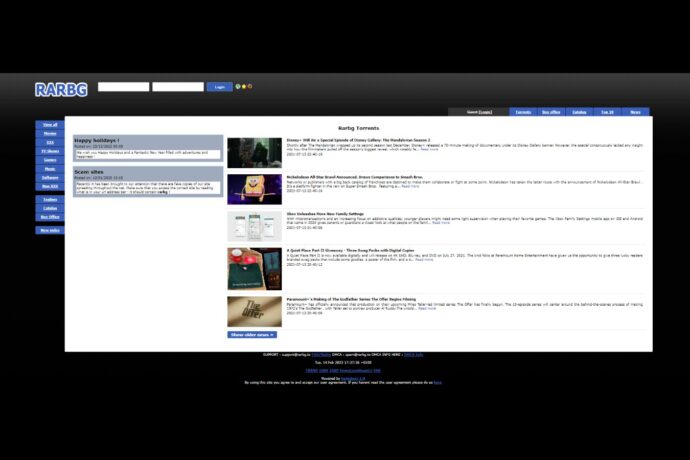Open Catalog from the sidebar
Screen dimensions: 690x460
[50, 208]
